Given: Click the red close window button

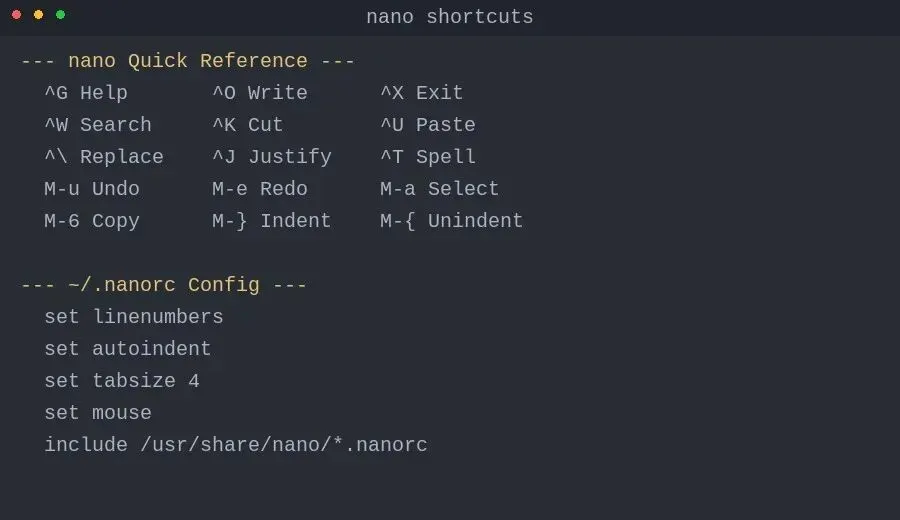Looking at the screenshot, I should (17, 15).
